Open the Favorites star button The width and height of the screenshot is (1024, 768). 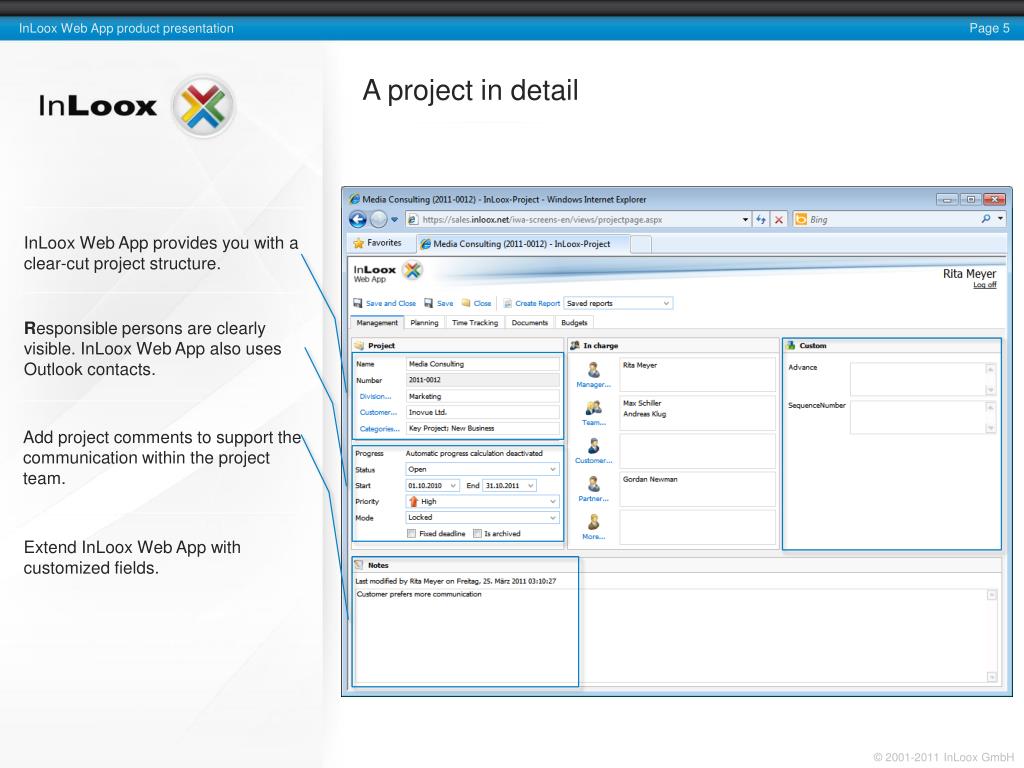click(x=377, y=243)
